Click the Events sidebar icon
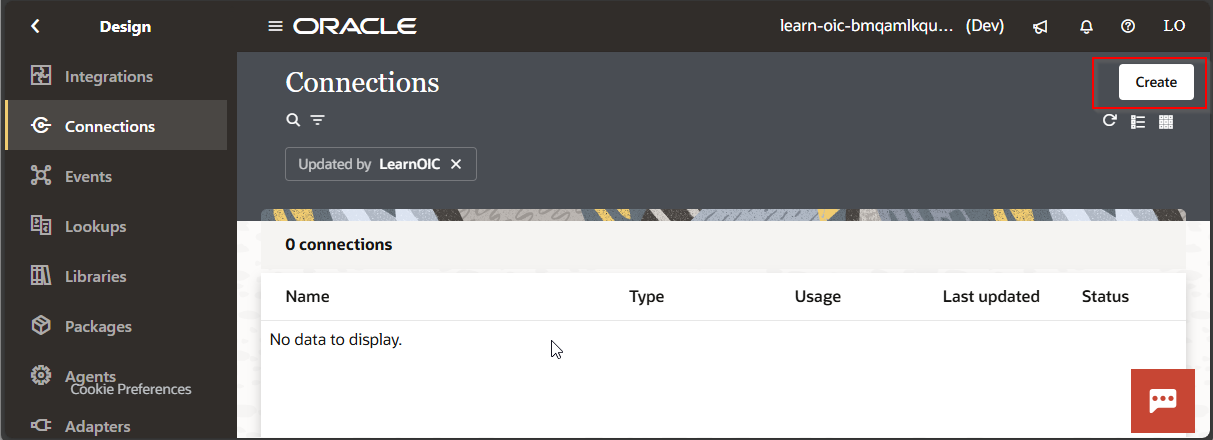The width and height of the screenshot is (1213, 440). point(41,176)
